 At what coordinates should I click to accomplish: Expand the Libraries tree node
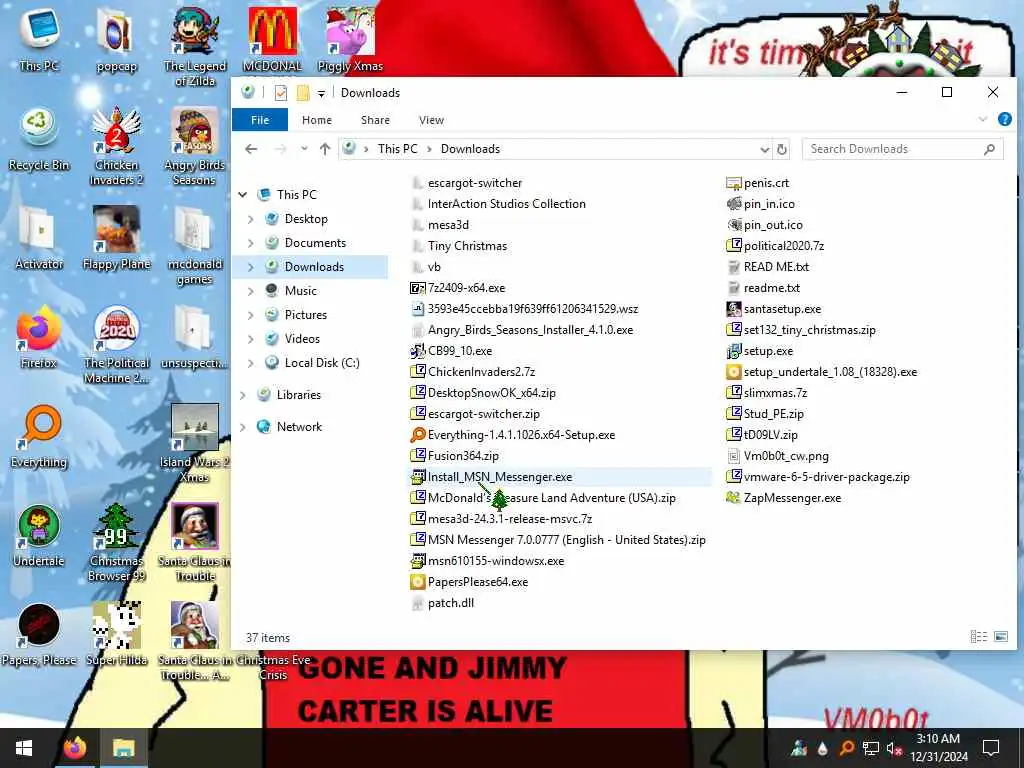(x=243, y=395)
